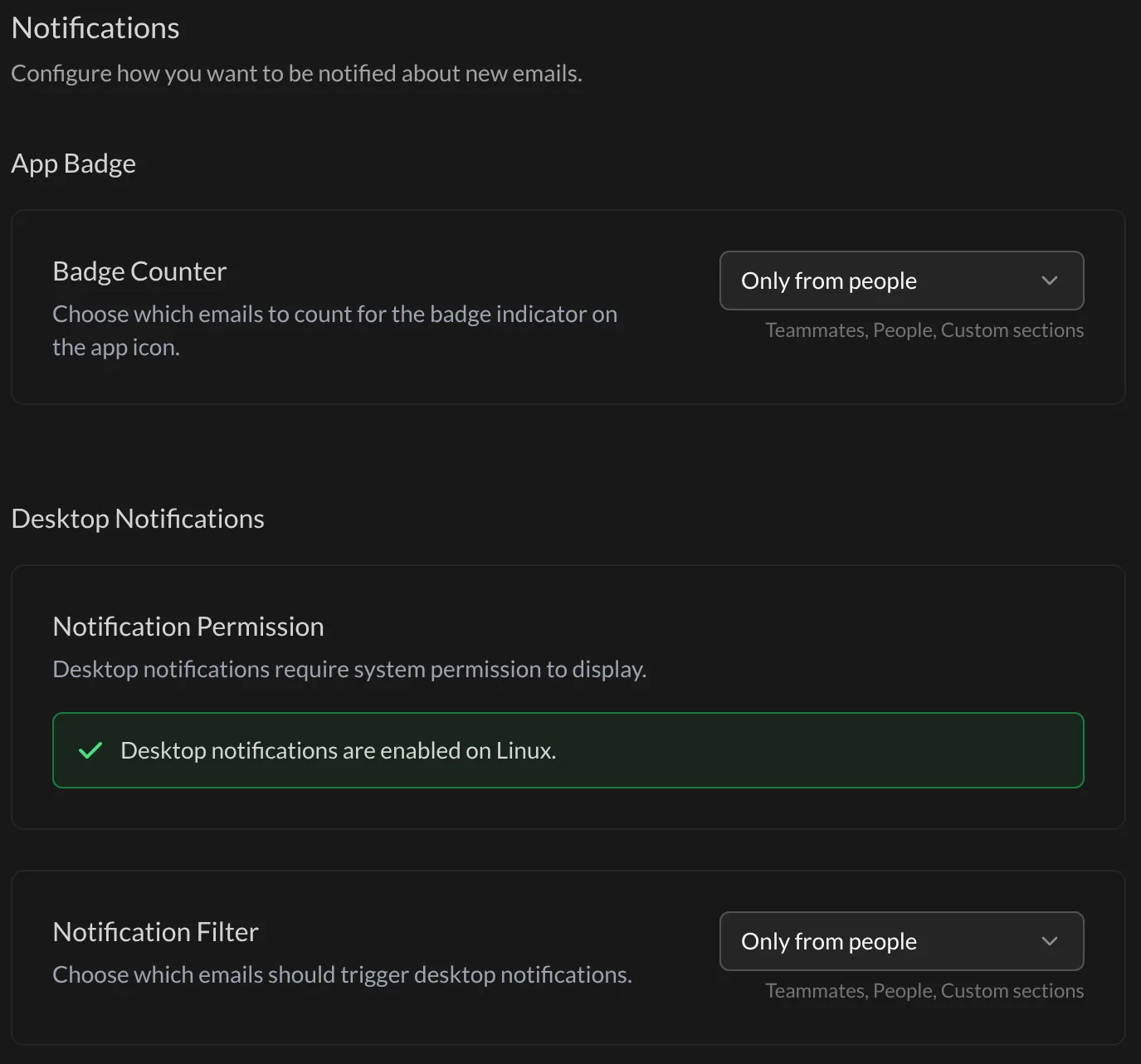Click "Choose which emails to count" description
Screen dimensions: 1141x1064
pyautogui.click(x=335, y=330)
